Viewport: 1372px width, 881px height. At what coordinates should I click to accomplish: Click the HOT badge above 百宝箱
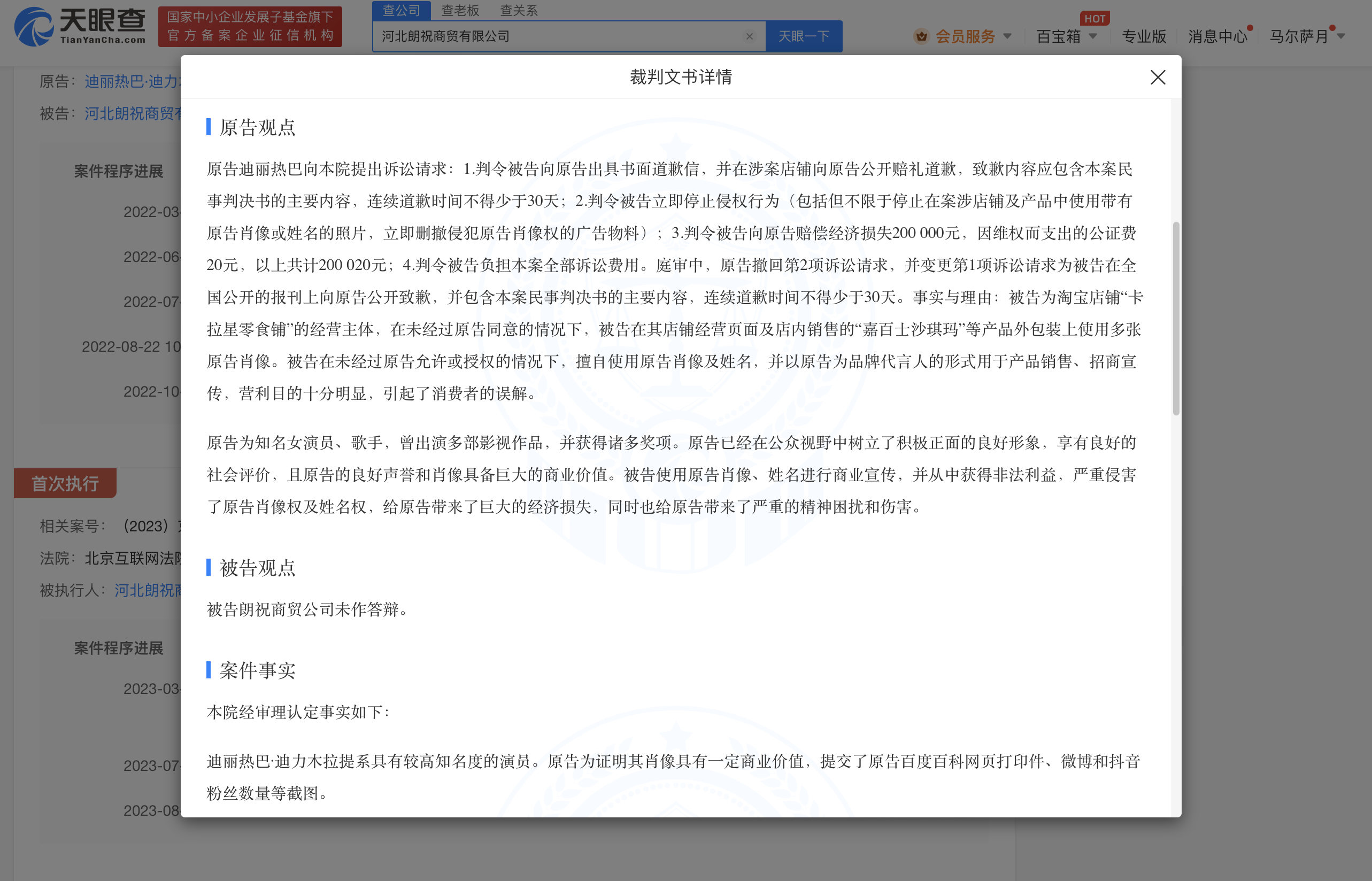point(1096,18)
